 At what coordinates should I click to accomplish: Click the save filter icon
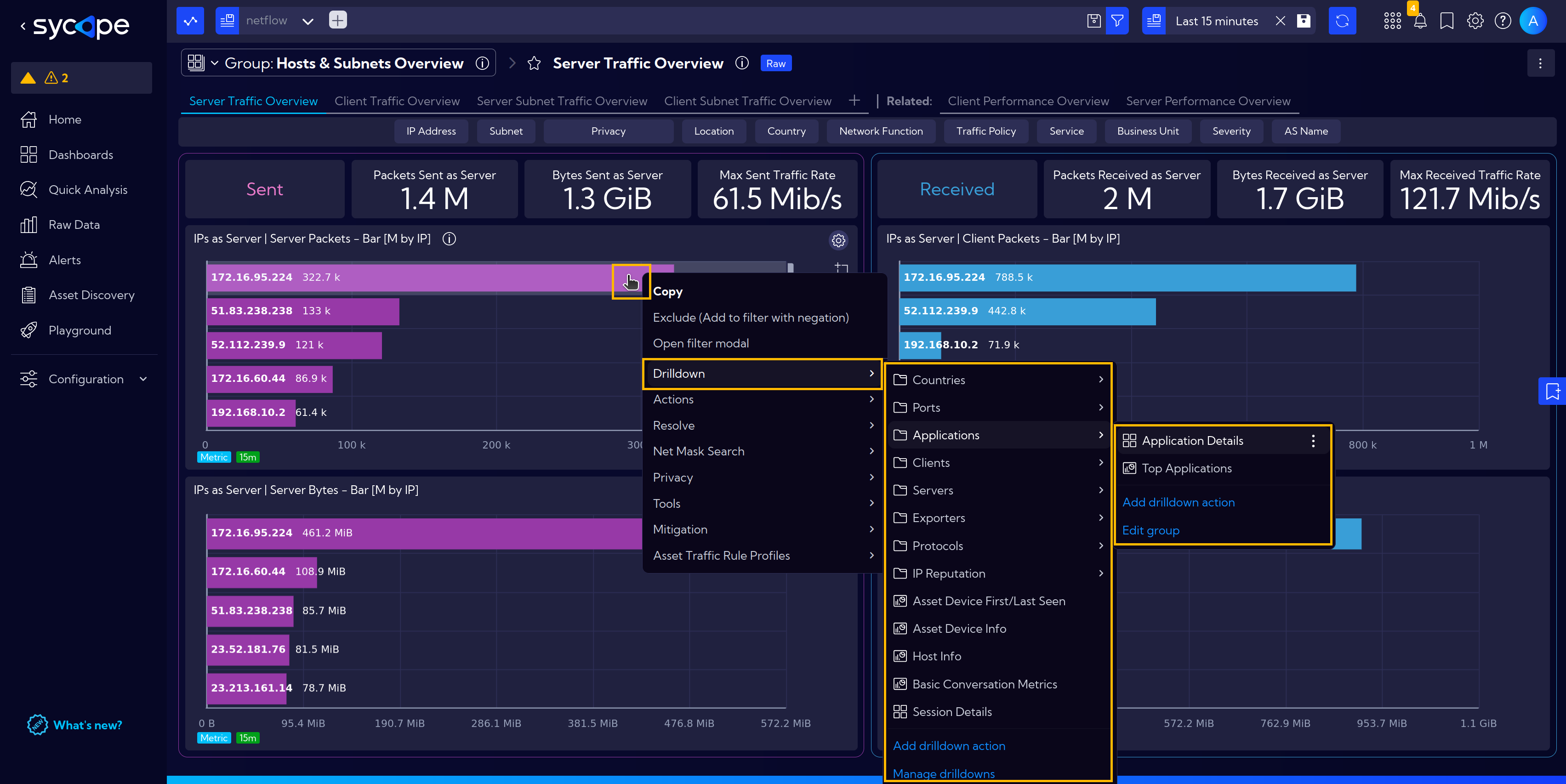pos(1093,21)
